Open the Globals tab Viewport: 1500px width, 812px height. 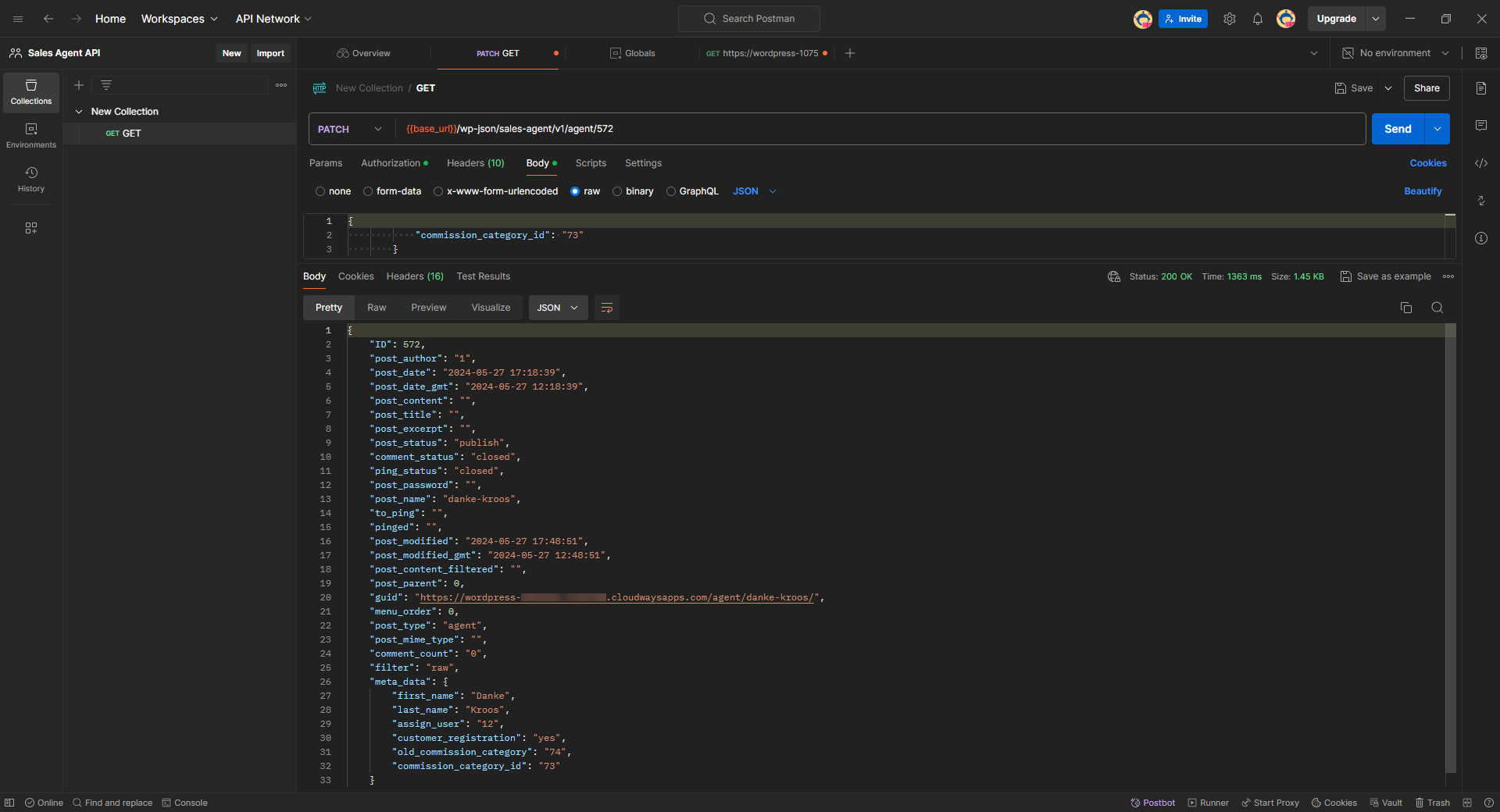pyautogui.click(x=633, y=53)
